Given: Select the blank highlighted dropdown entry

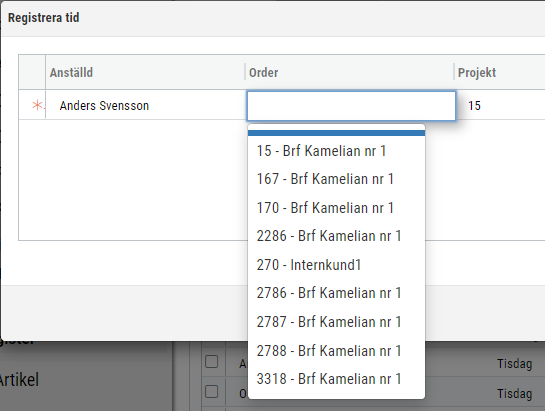Looking at the screenshot, I should (x=336, y=133).
